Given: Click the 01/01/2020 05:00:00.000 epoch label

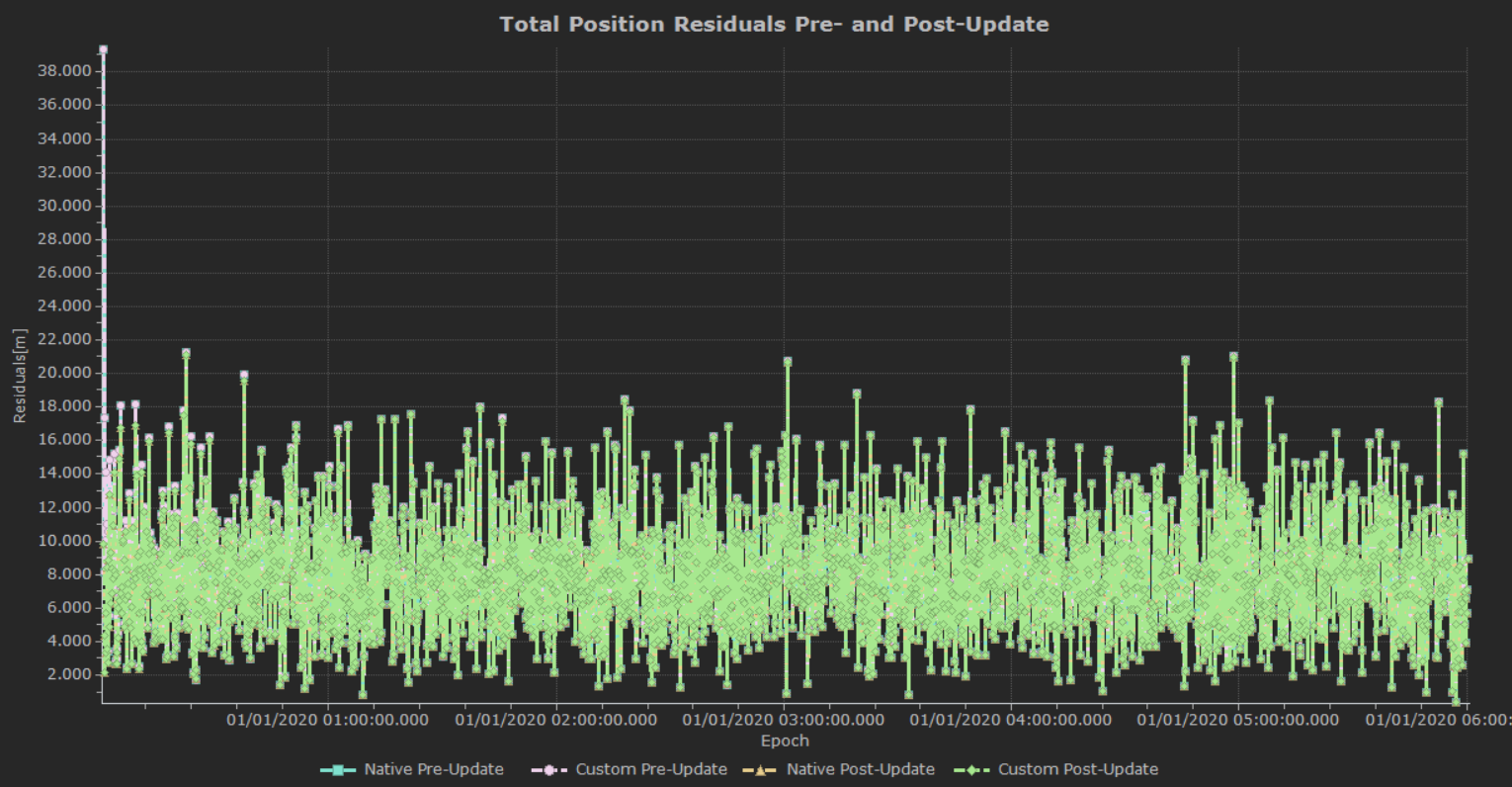Looking at the screenshot, I should (x=1238, y=720).
